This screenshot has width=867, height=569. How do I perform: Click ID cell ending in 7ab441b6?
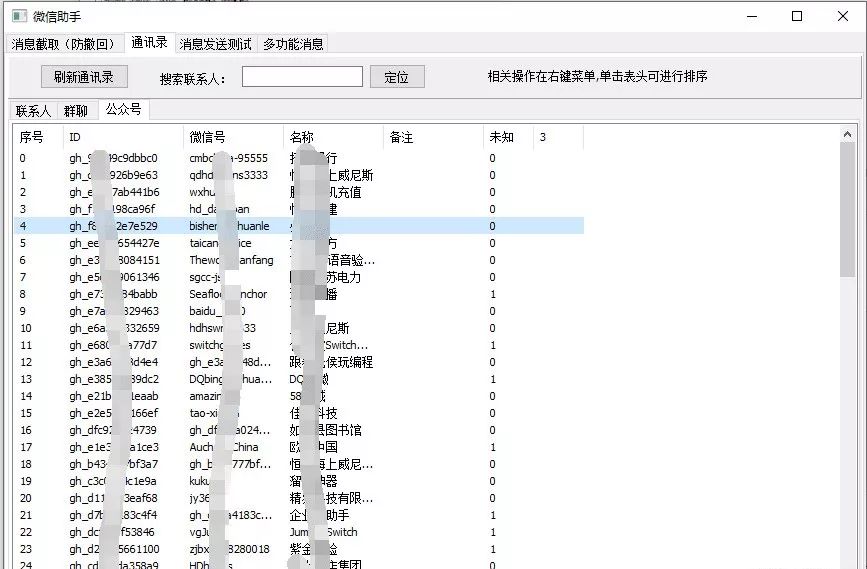coord(114,192)
